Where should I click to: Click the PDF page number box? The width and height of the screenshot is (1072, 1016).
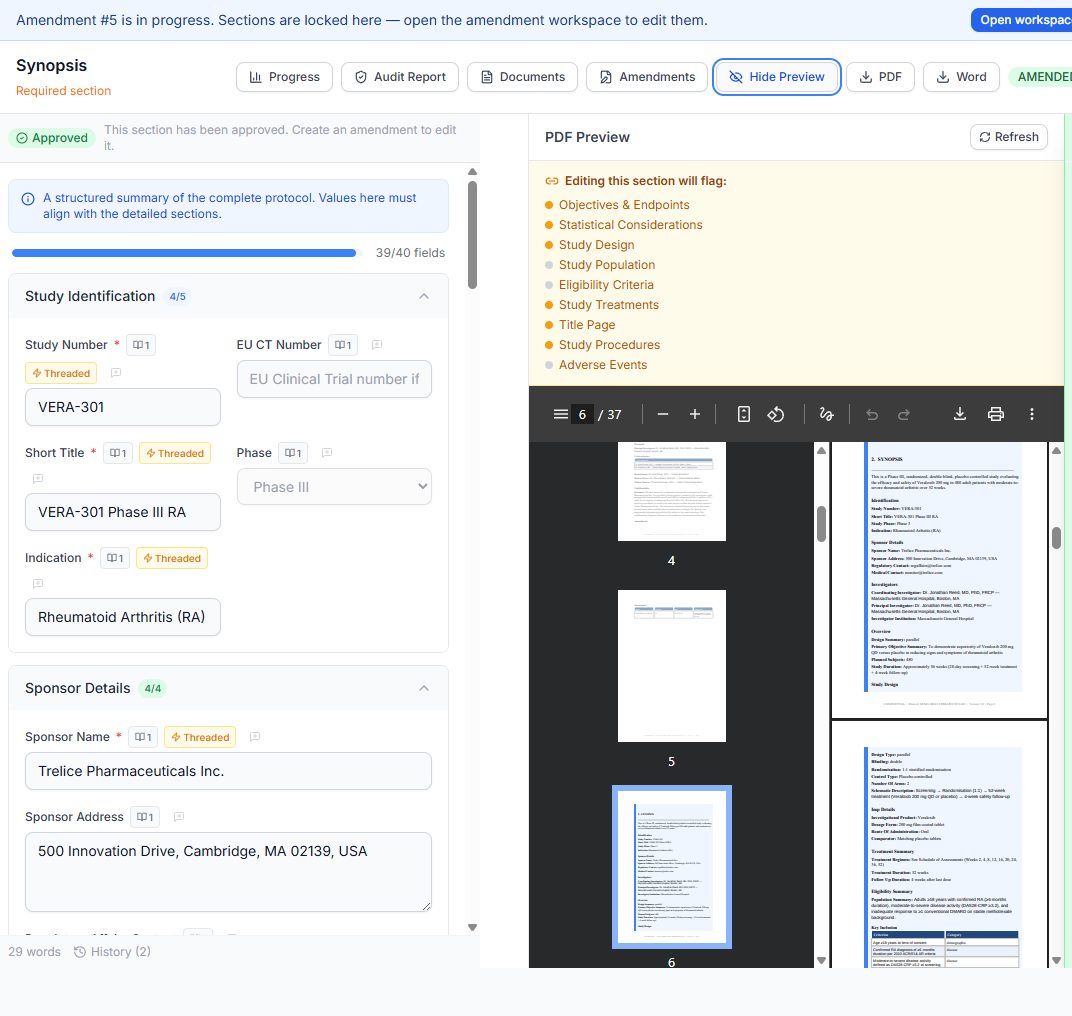tap(582, 414)
